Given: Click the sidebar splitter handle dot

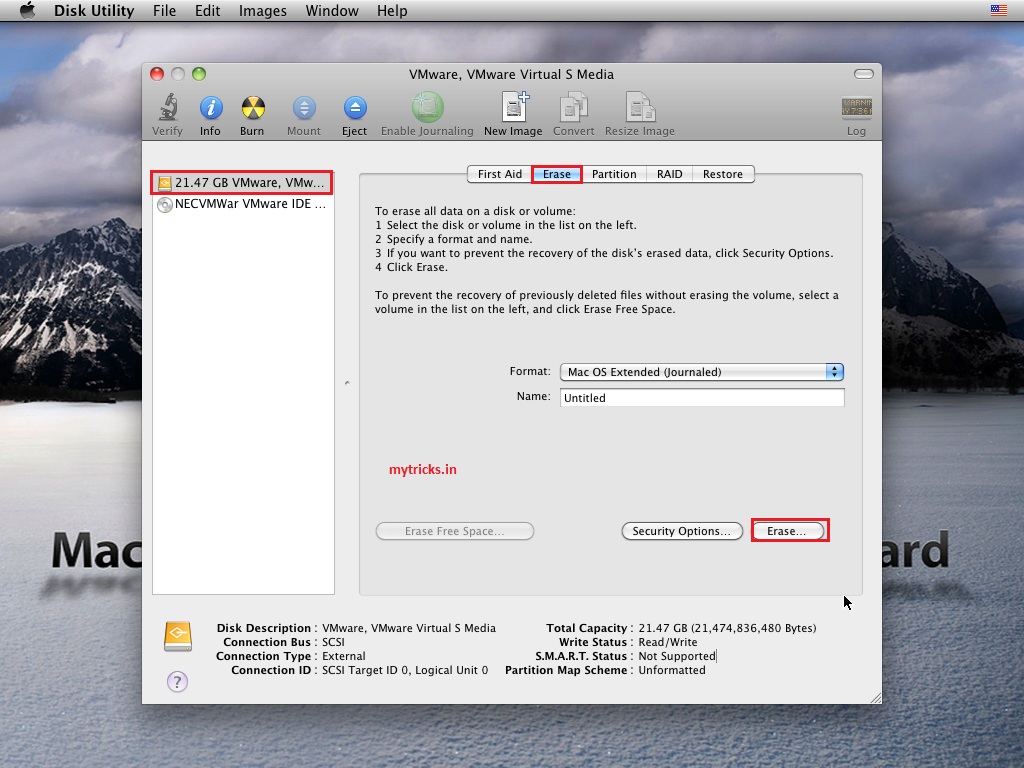Looking at the screenshot, I should [347, 383].
